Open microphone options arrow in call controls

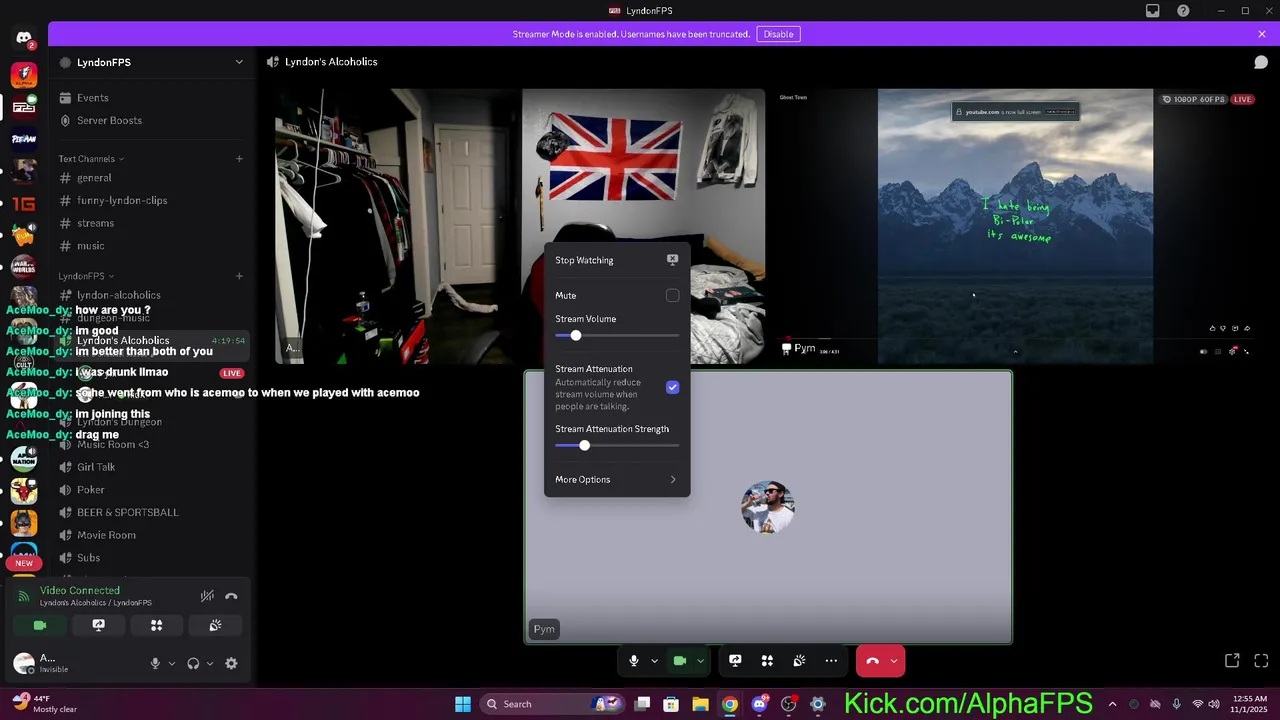click(654, 661)
